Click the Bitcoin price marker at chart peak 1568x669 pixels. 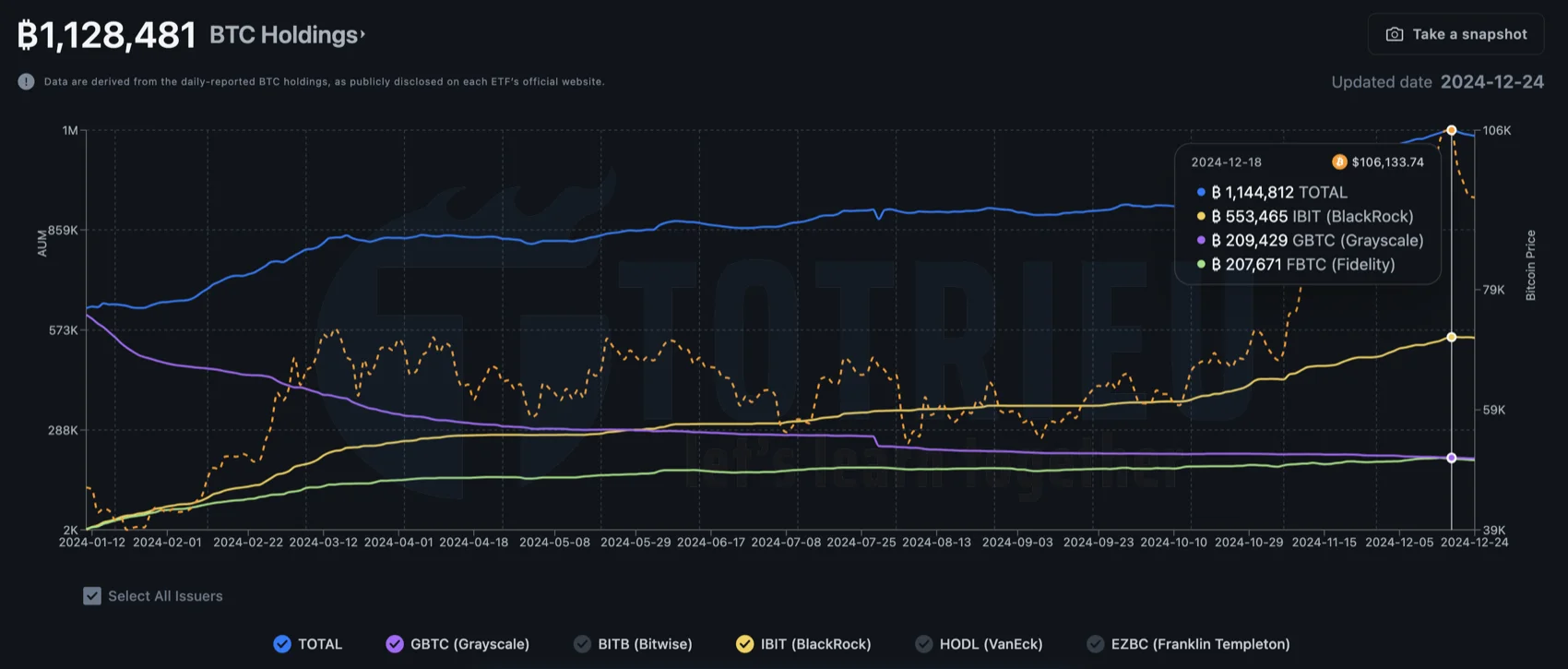(1452, 130)
